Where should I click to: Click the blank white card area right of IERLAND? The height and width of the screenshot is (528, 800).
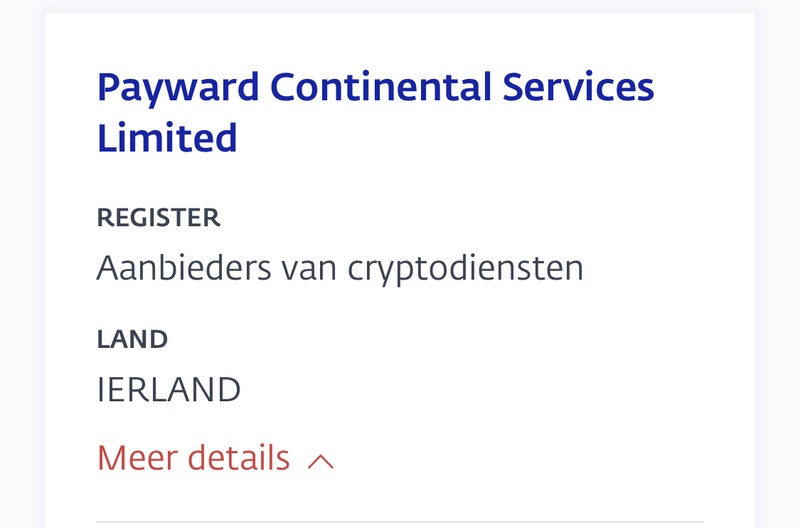[x=500, y=389]
